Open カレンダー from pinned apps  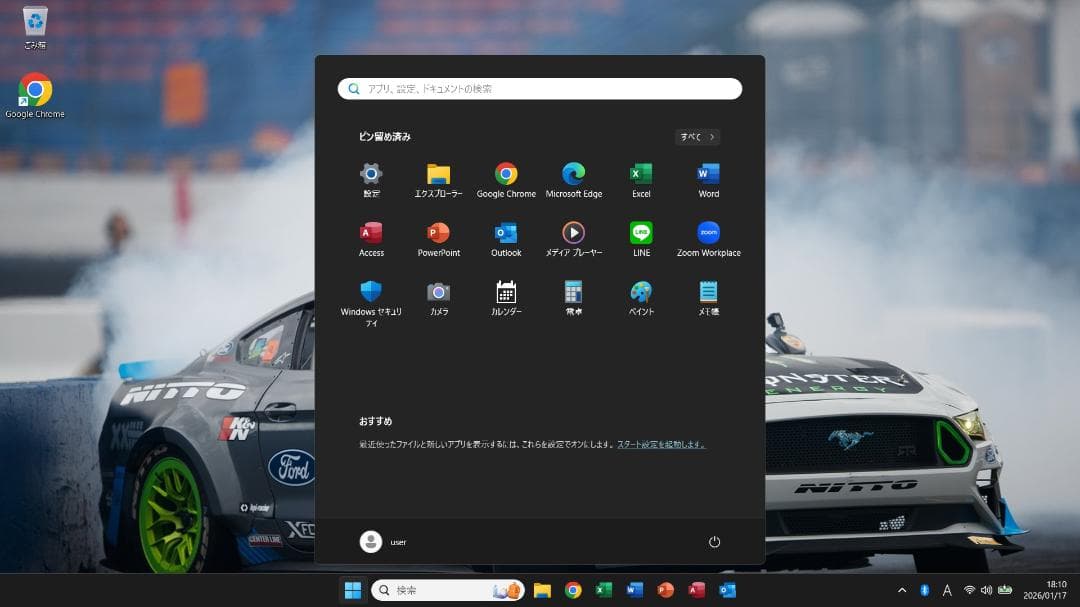(x=506, y=293)
